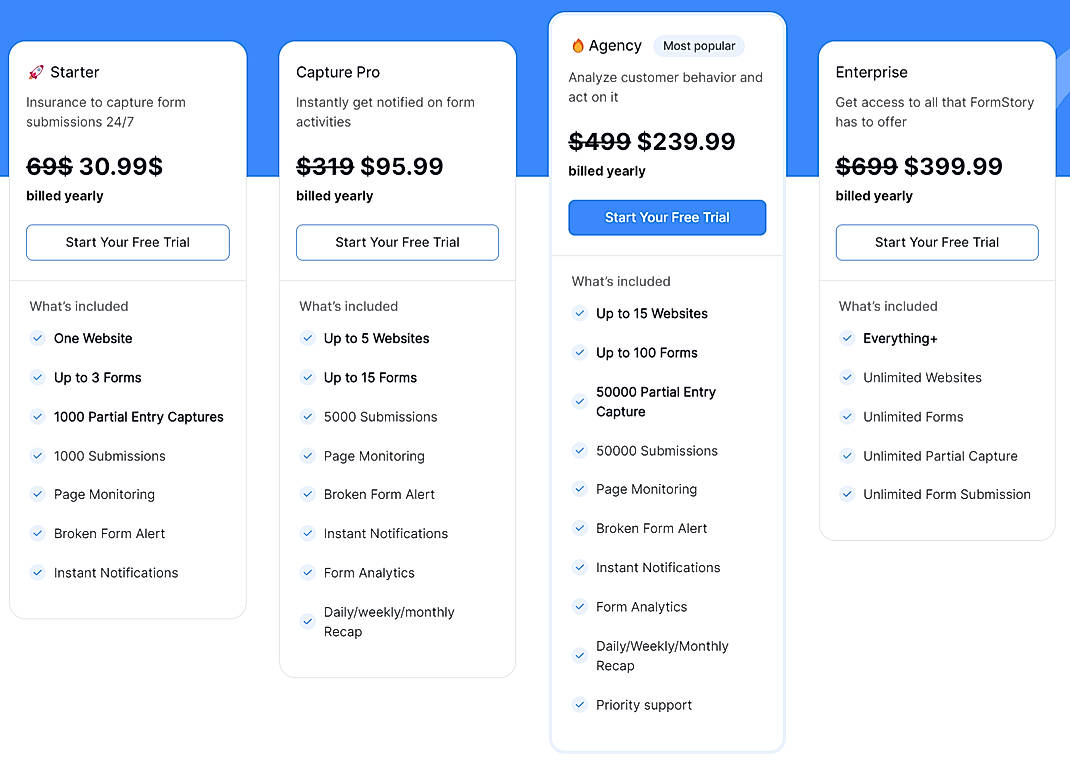This screenshot has height=765, width=1070.
Task: Select the Most popular badge
Action: [699, 46]
